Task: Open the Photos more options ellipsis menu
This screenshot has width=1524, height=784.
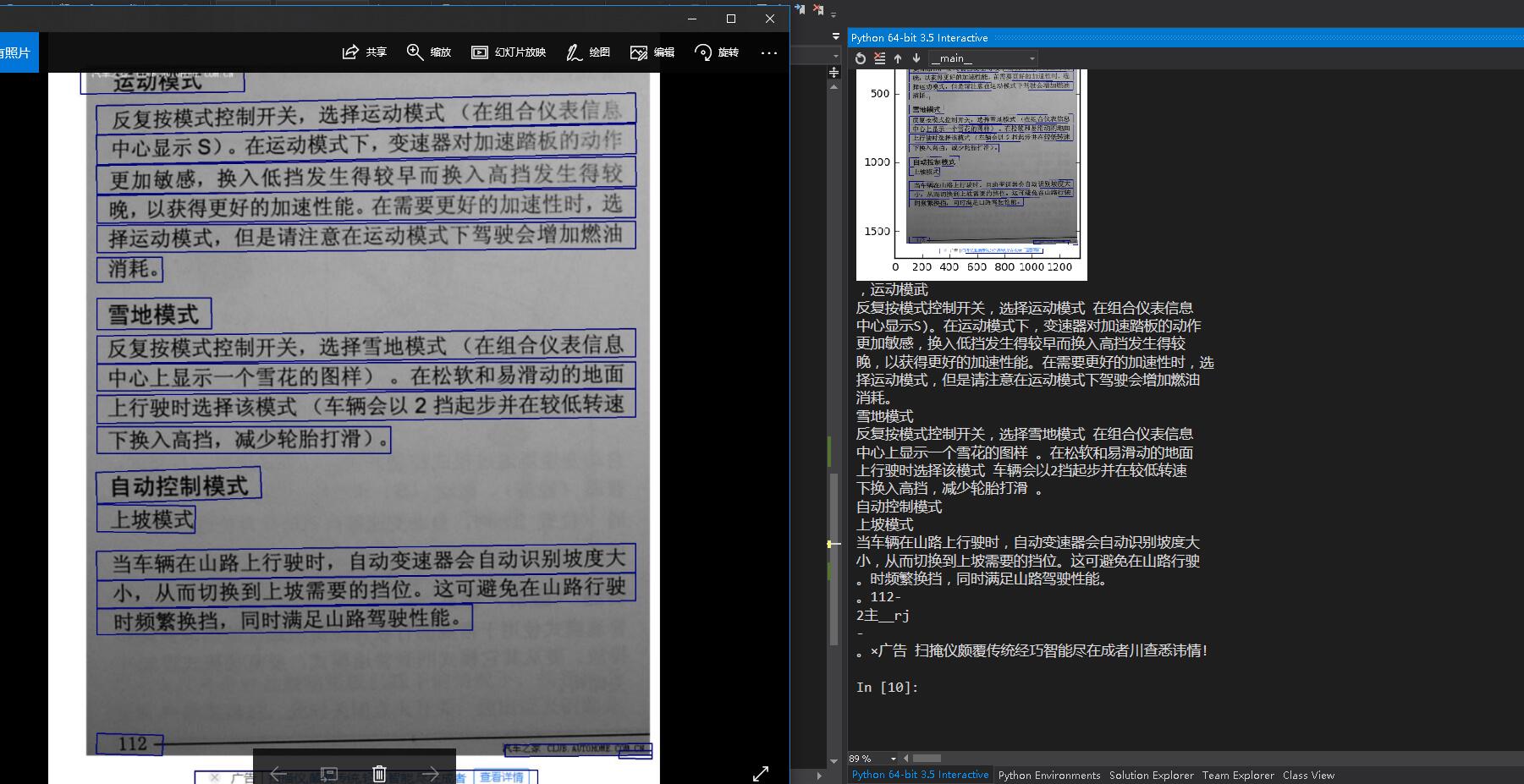Action: (768, 52)
